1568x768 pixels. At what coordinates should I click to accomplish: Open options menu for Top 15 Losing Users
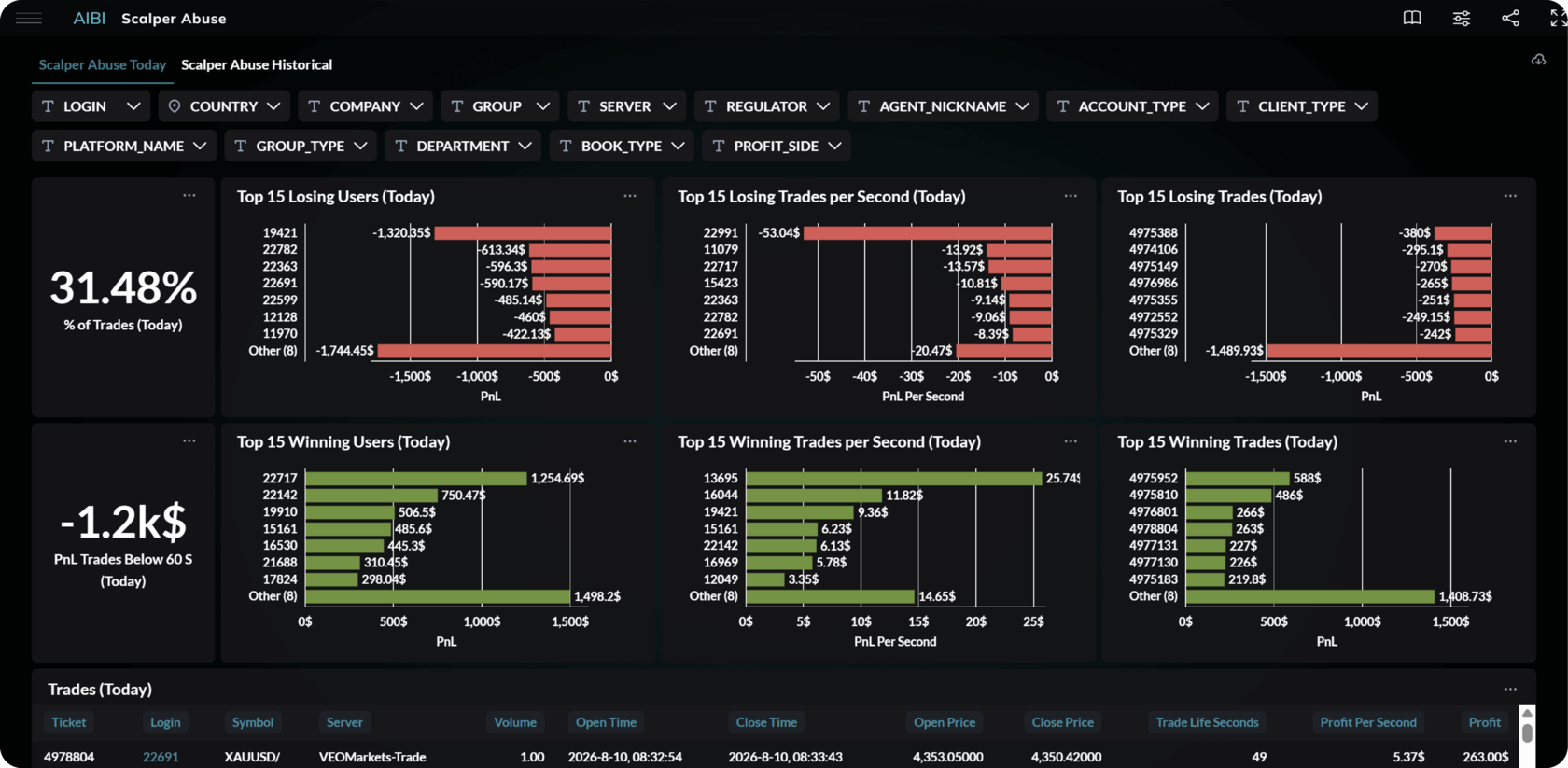click(630, 196)
